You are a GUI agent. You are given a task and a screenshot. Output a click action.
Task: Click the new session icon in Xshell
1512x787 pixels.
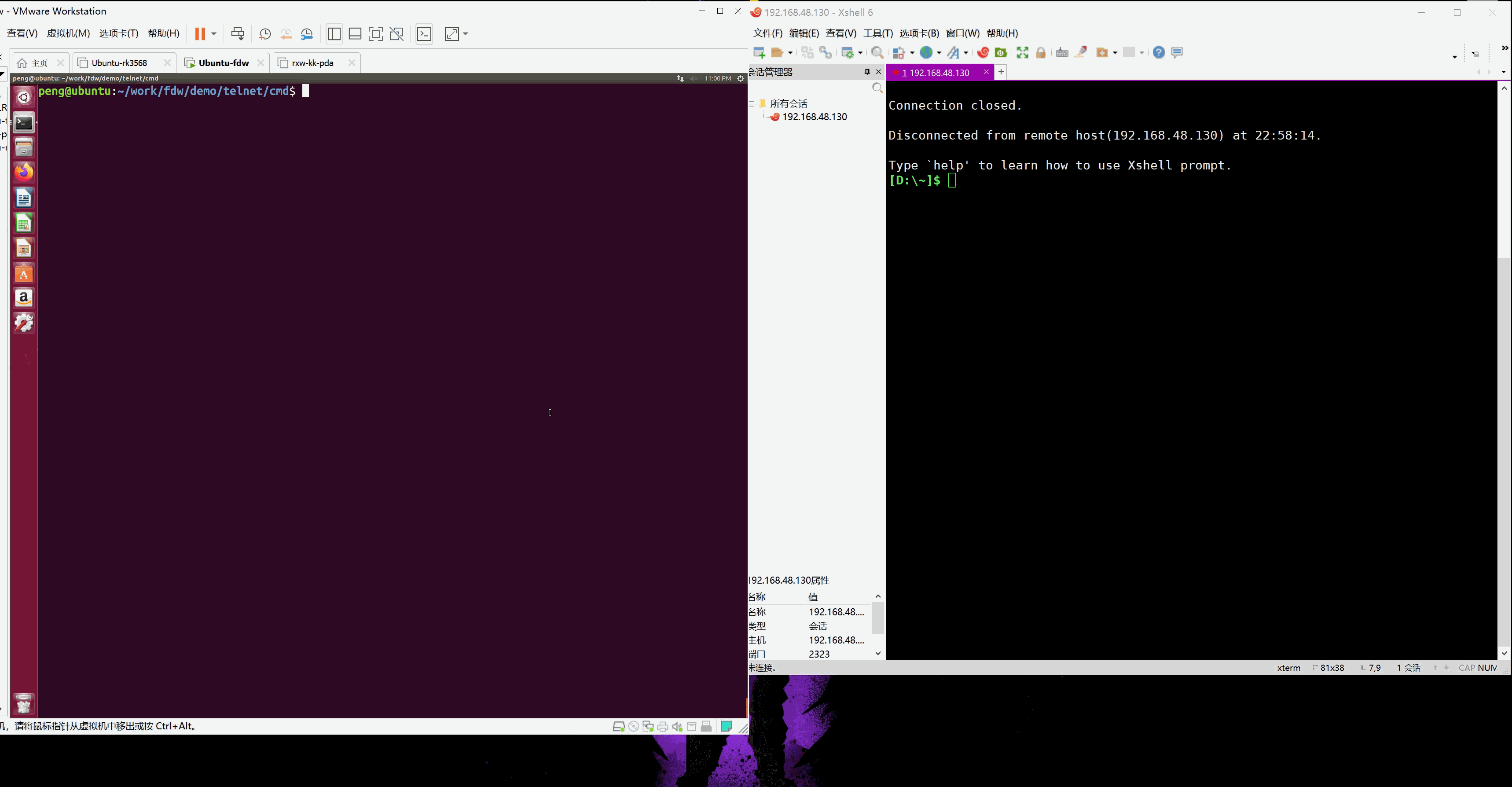point(758,53)
